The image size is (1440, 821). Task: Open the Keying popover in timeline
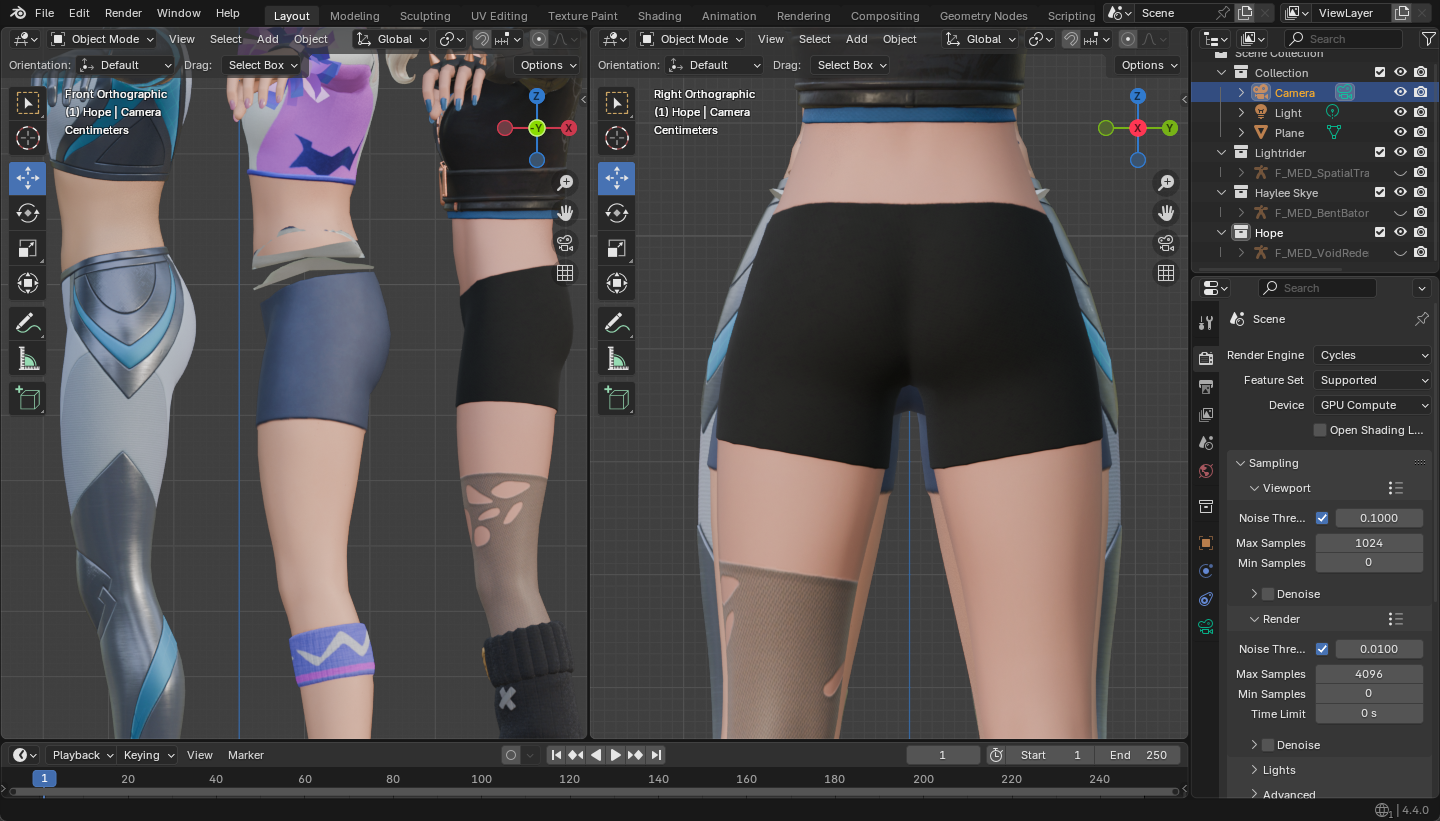click(148, 755)
